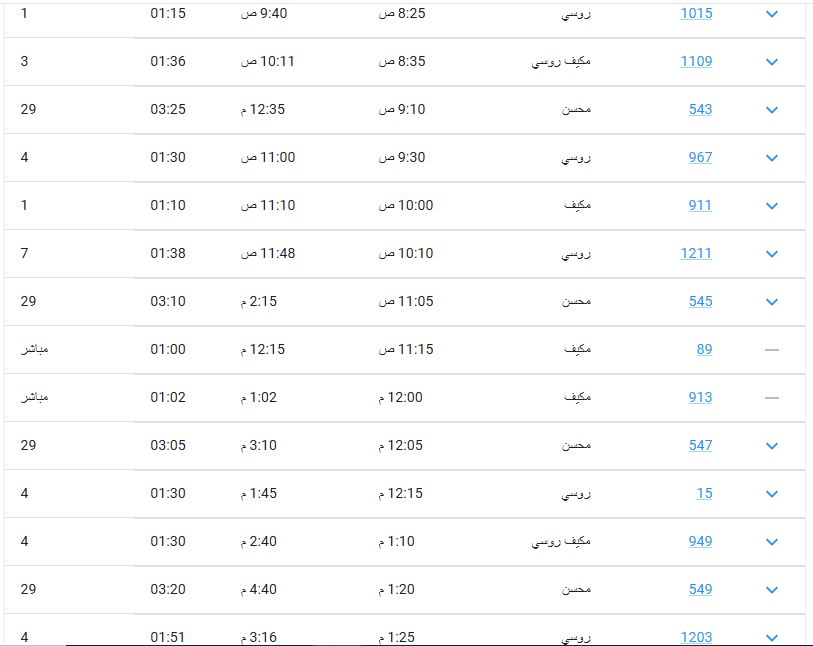The height and width of the screenshot is (646, 813).
Task: Open train number 1015 link
Action: pos(696,13)
